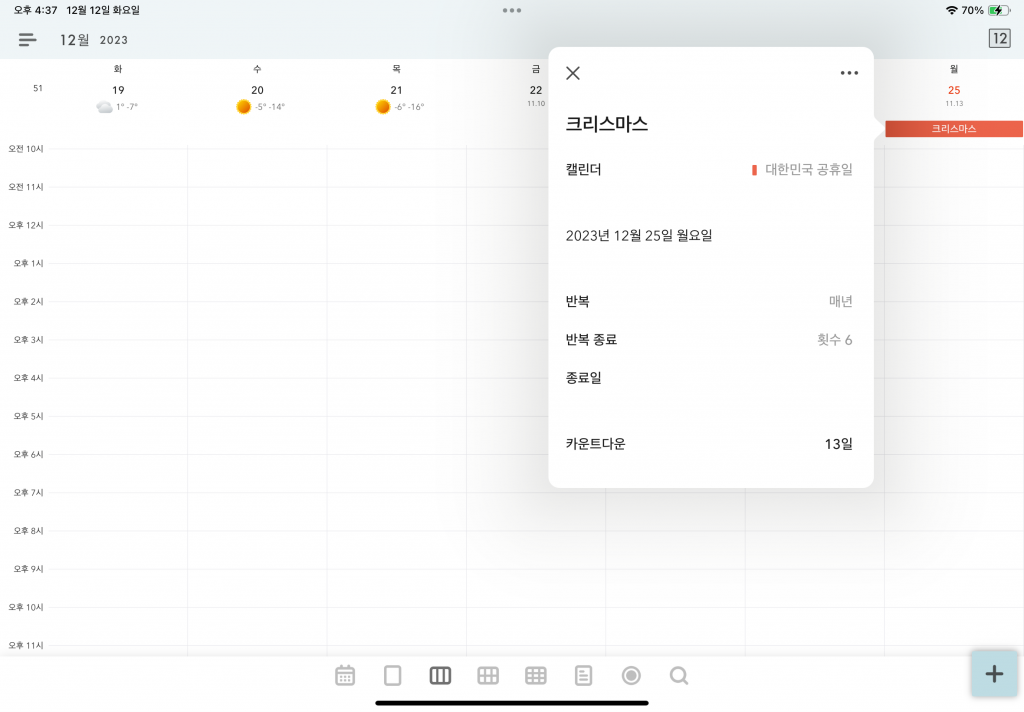Viewport: 1024px width, 712px height.
Task: Tap the 반복 종료 value 횟수 6
Action: pos(835,340)
